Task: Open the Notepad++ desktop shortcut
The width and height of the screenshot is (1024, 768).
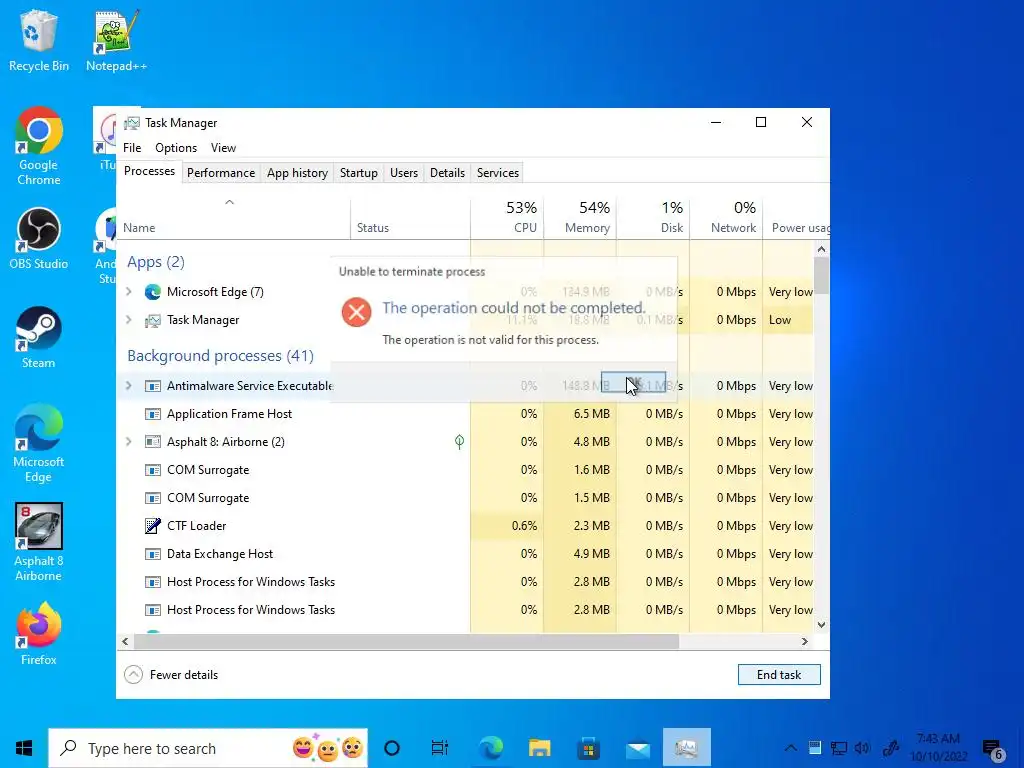Action: 116,40
